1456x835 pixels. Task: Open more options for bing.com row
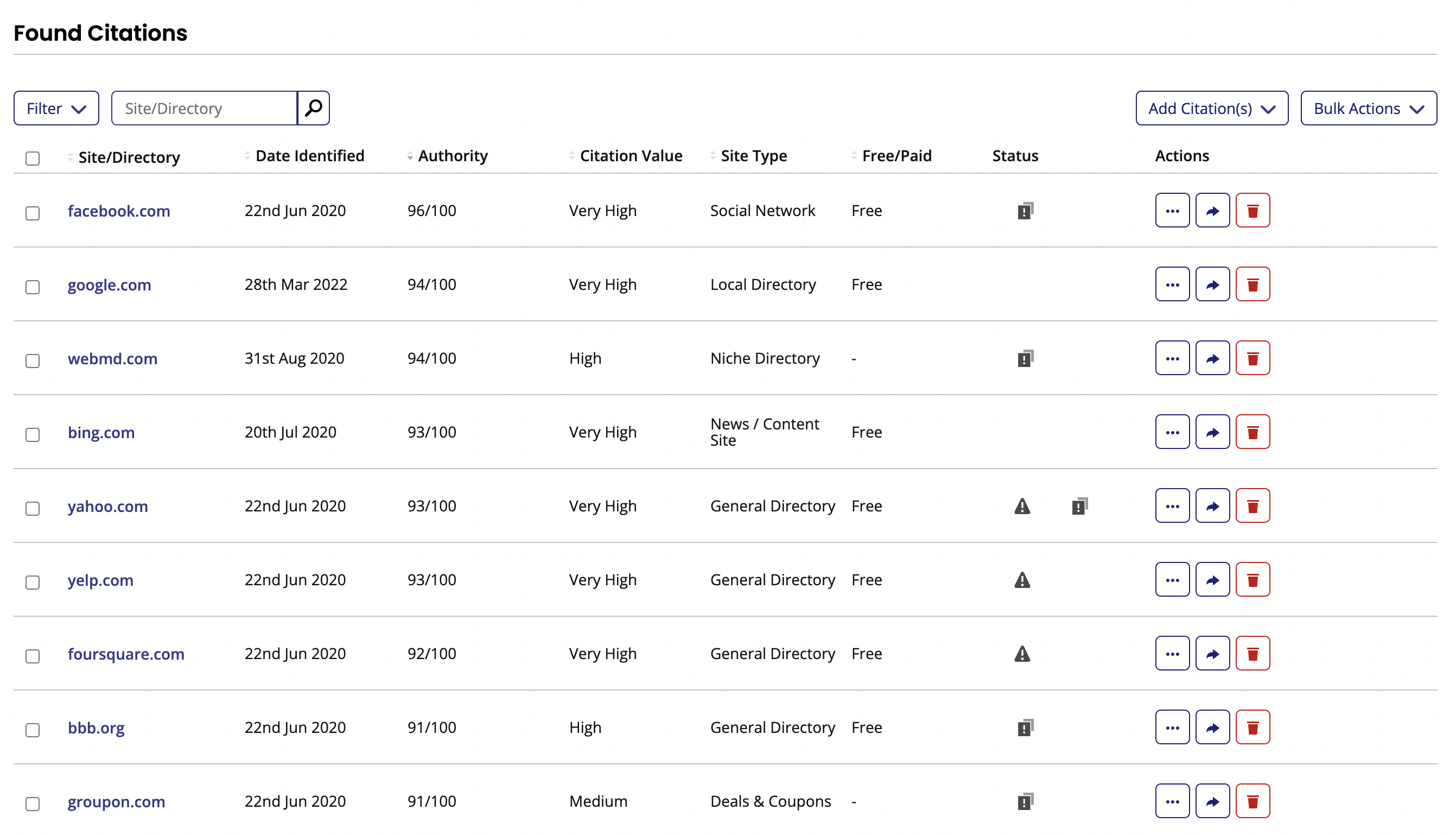click(1172, 432)
